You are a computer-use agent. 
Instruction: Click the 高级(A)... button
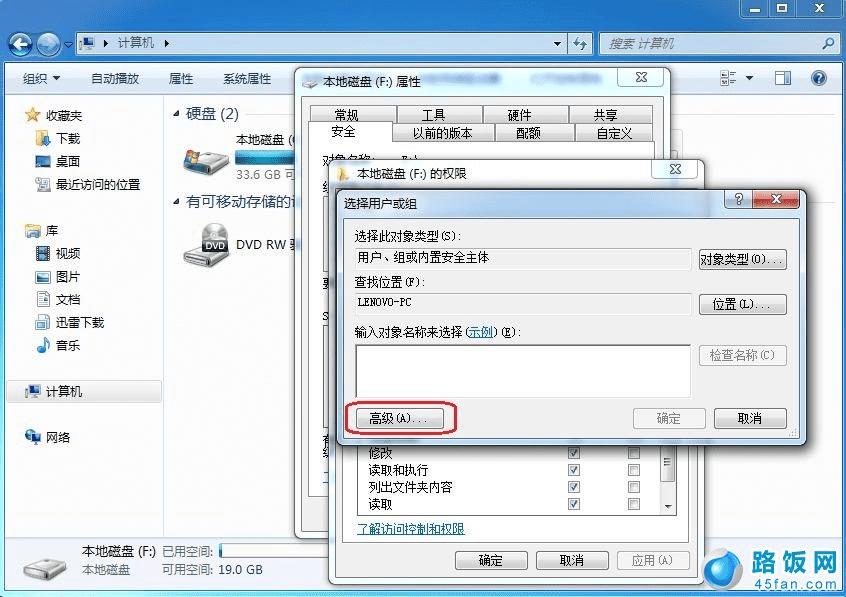(400, 418)
